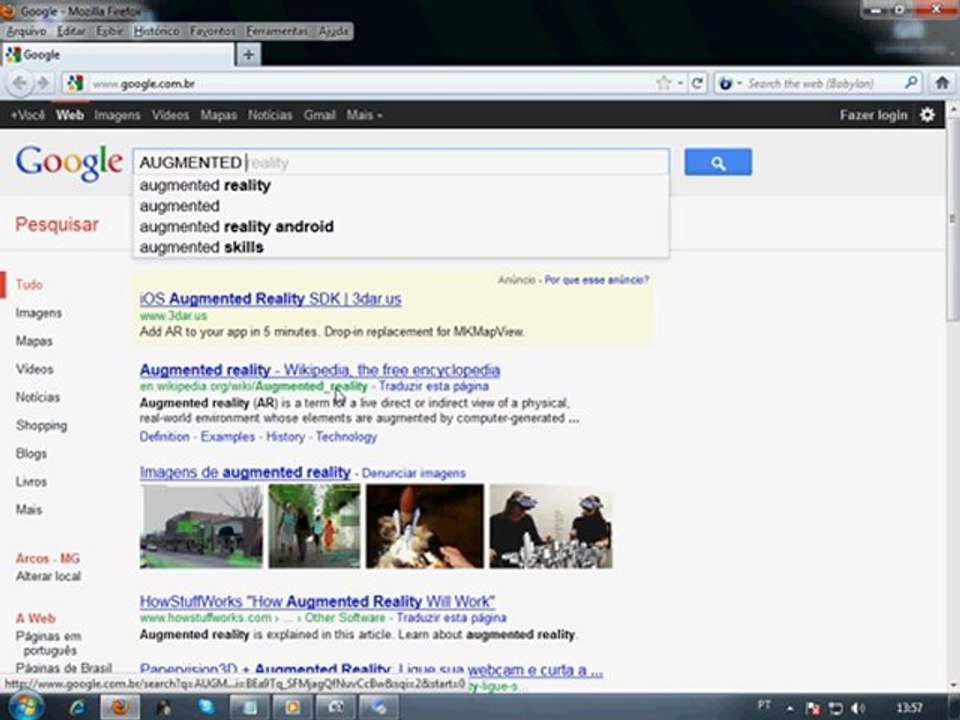Open thumbnail of two people with headsets

tap(550, 527)
